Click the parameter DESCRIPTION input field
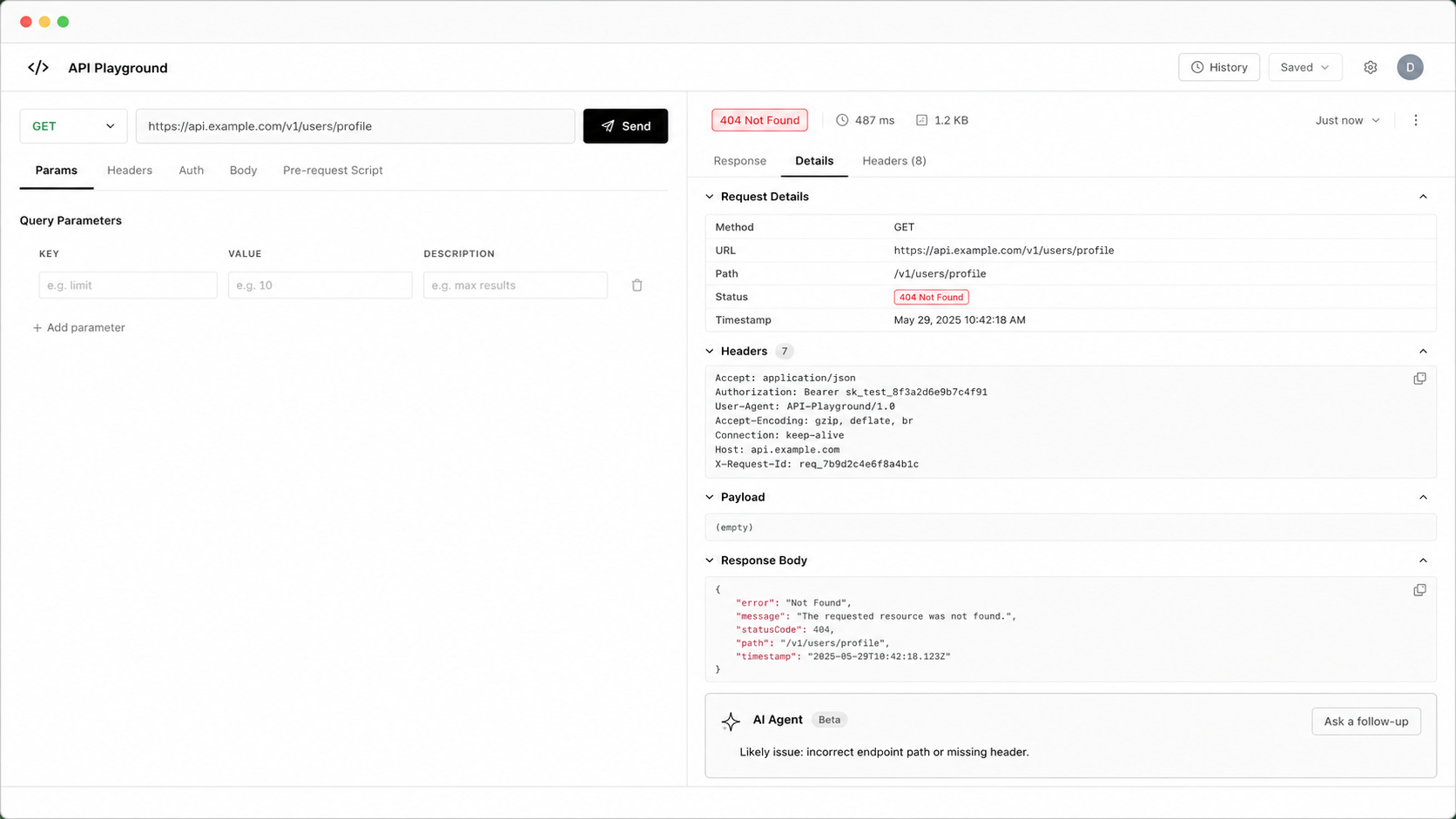Image resolution: width=1456 pixels, height=819 pixels. click(x=516, y=285)
